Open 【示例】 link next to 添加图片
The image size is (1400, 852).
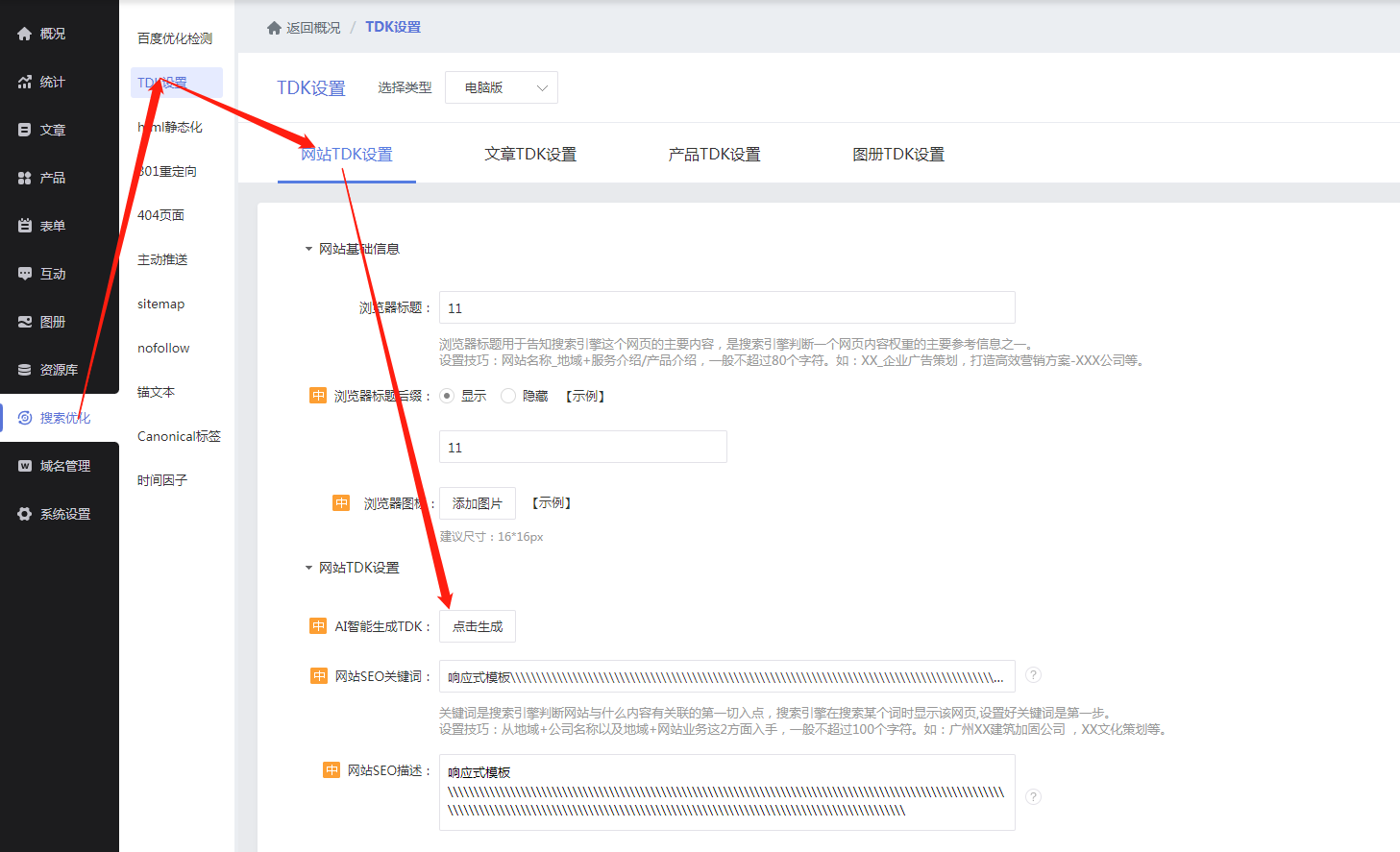click(x=552, y=502)
